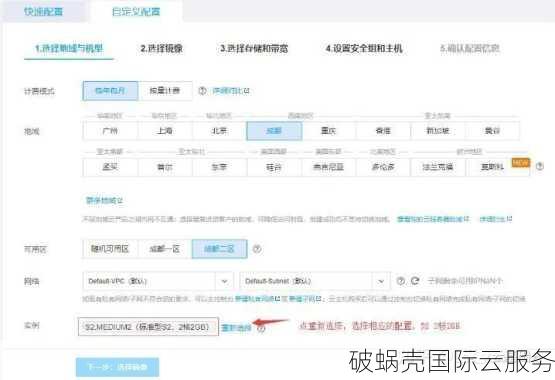555x380 pixels.
Task: Click 下一步：选择镜像 button
Action: point(118,367)
